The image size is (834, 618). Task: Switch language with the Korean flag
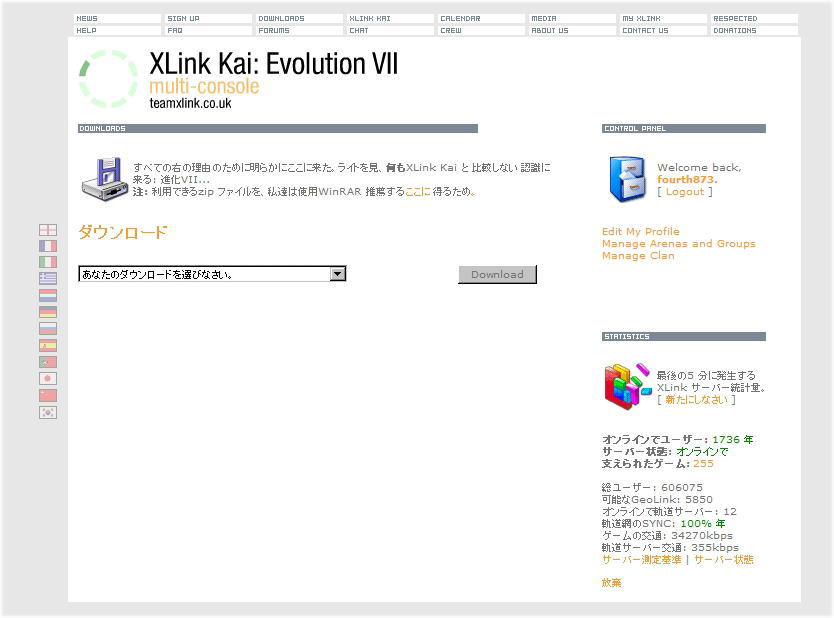click(x=48, y=412)
